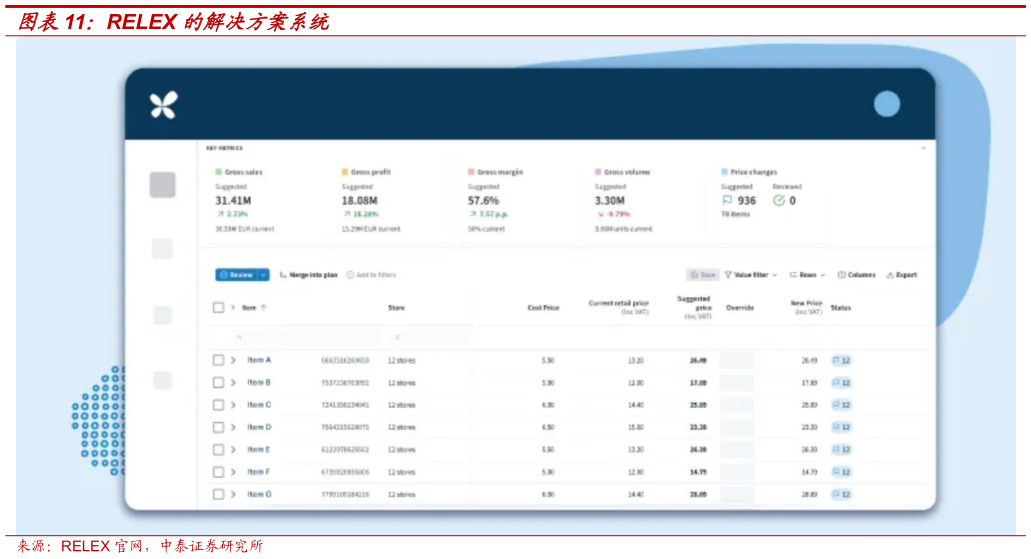Click the Item A status flag badge
This screenshot has width=1031, height=559.
click(841, 360)
